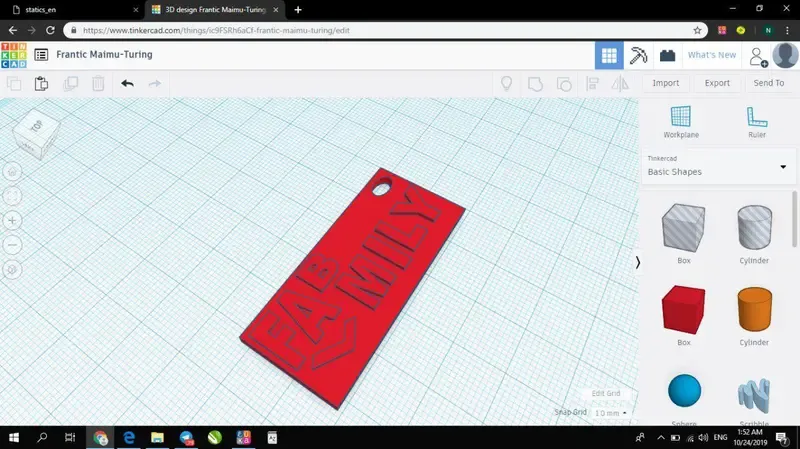Select the Ruler tool
Viewport: 800px width, 449px height.
click(756, 122)
